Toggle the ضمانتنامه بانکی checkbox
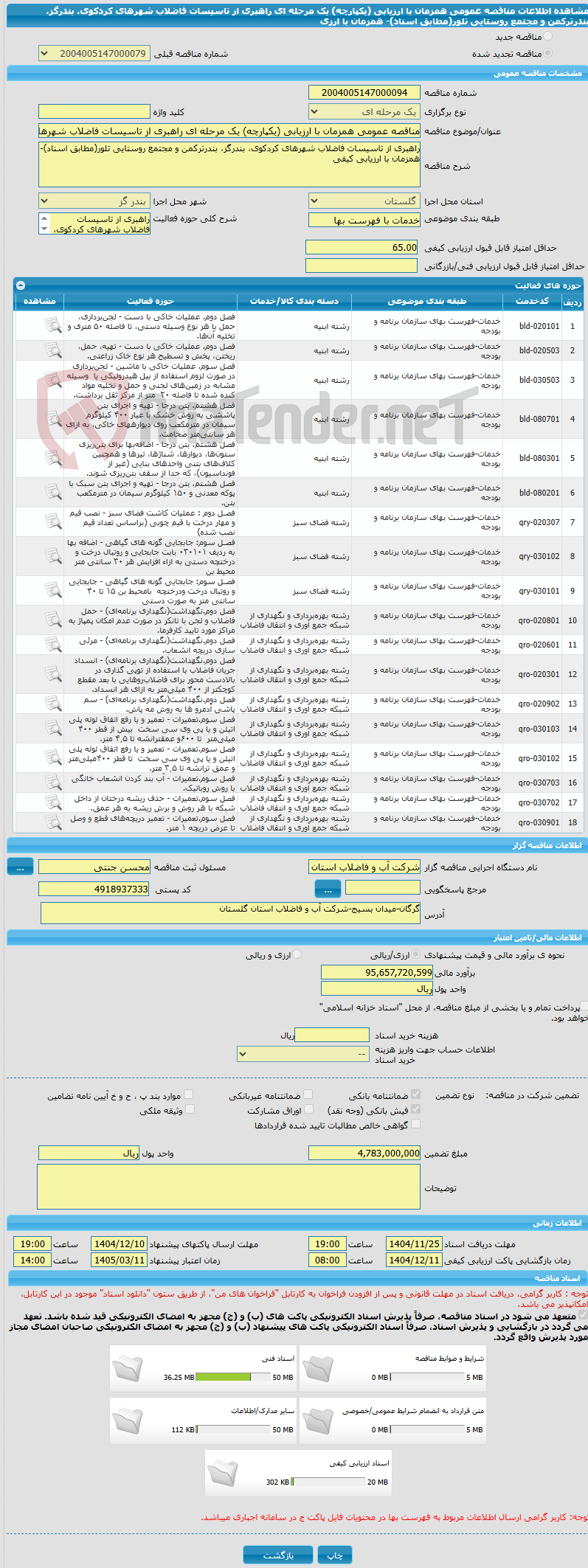Screen dimensions: 588x1568 [x=415, y=1095]
